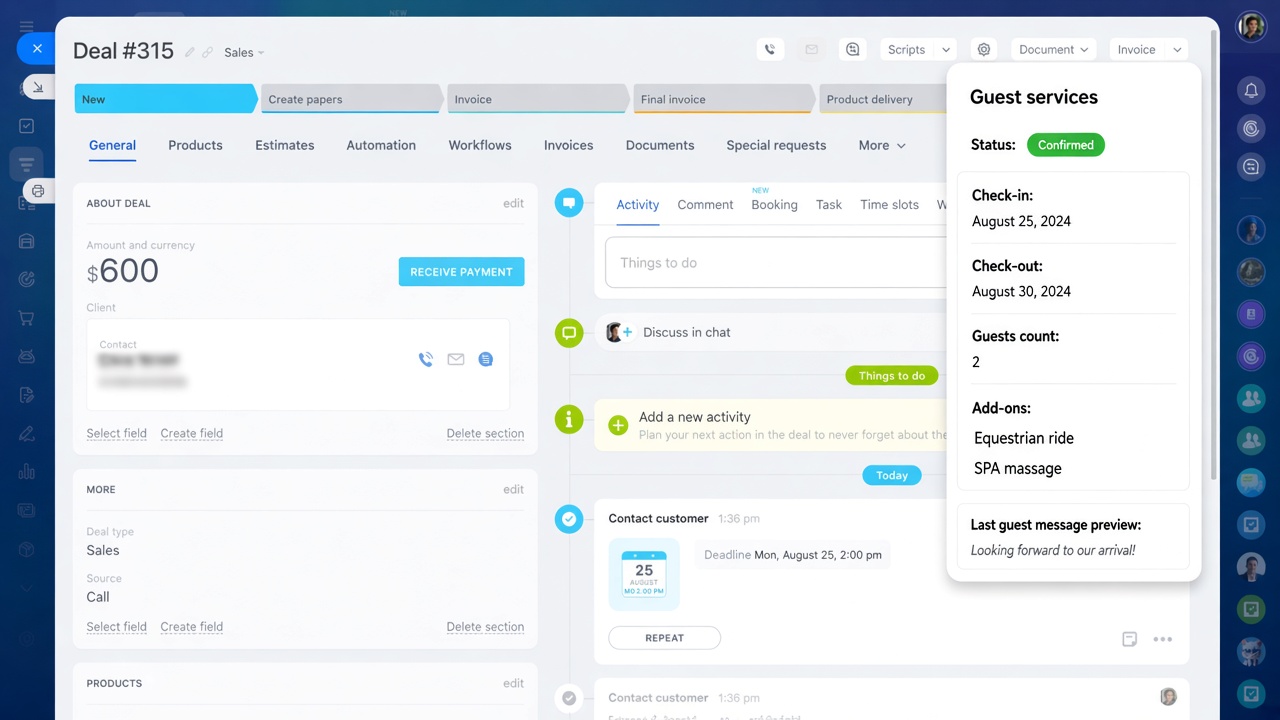Image resolution: width=1280 pixels, height=720 pixels.
Task: Expand the More tabs menu
Action: pos(882,145)
